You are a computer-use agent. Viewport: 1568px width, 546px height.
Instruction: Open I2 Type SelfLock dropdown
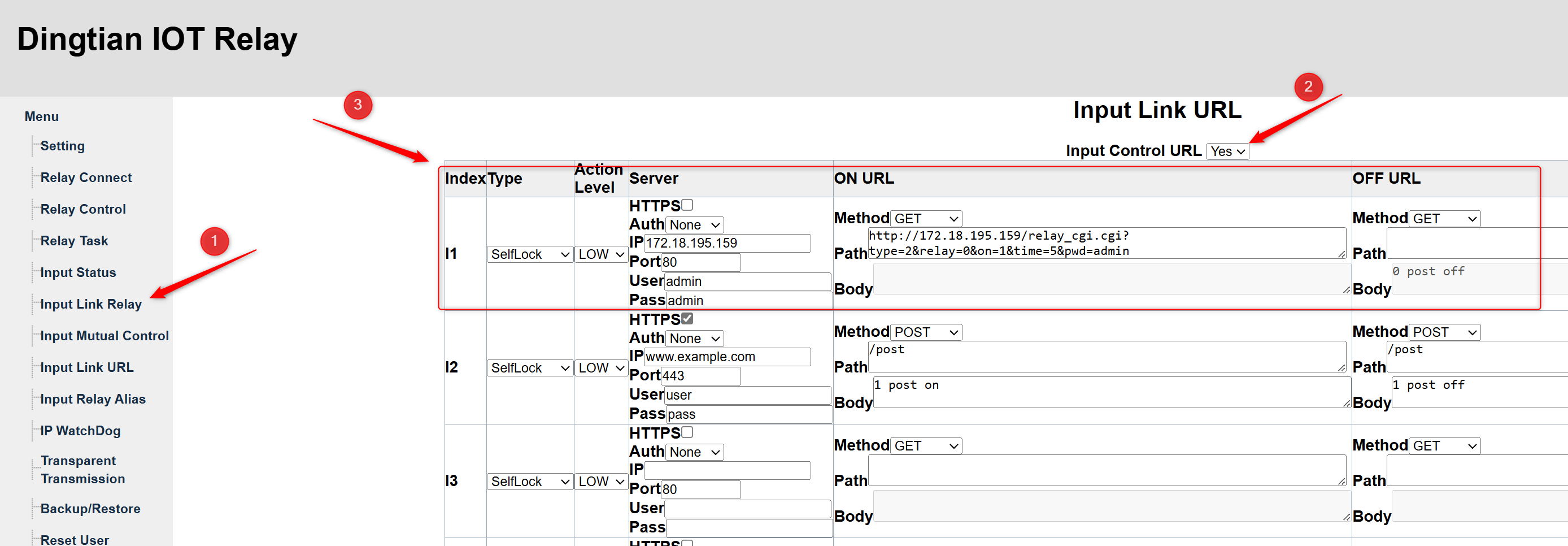click(530, 367)
